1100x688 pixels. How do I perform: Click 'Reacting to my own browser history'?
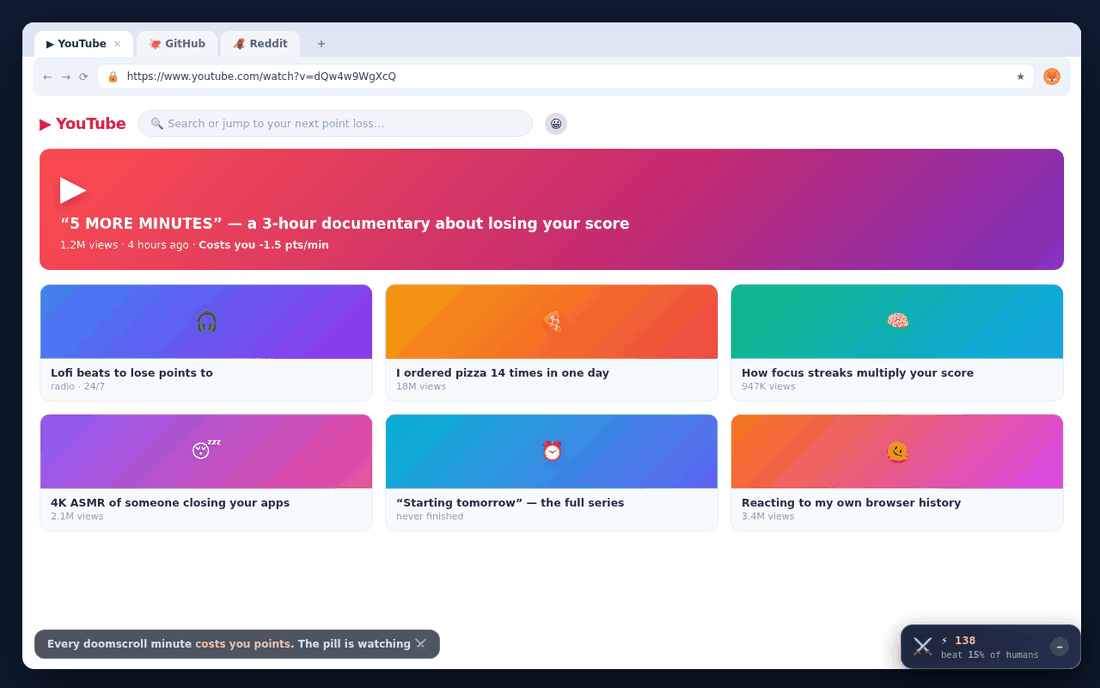point(851,502)
